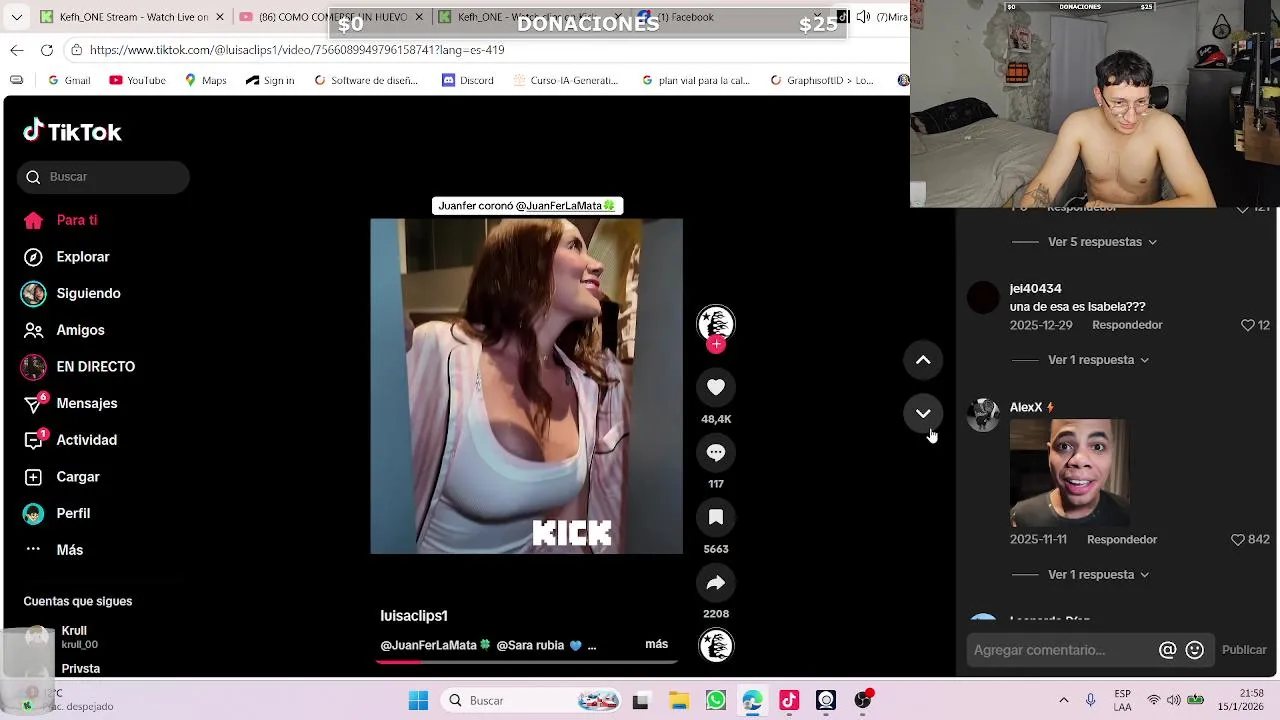This screenshot has width=1280, height=720.
Task: Go to the Explorar section
Action: [66, 257]
